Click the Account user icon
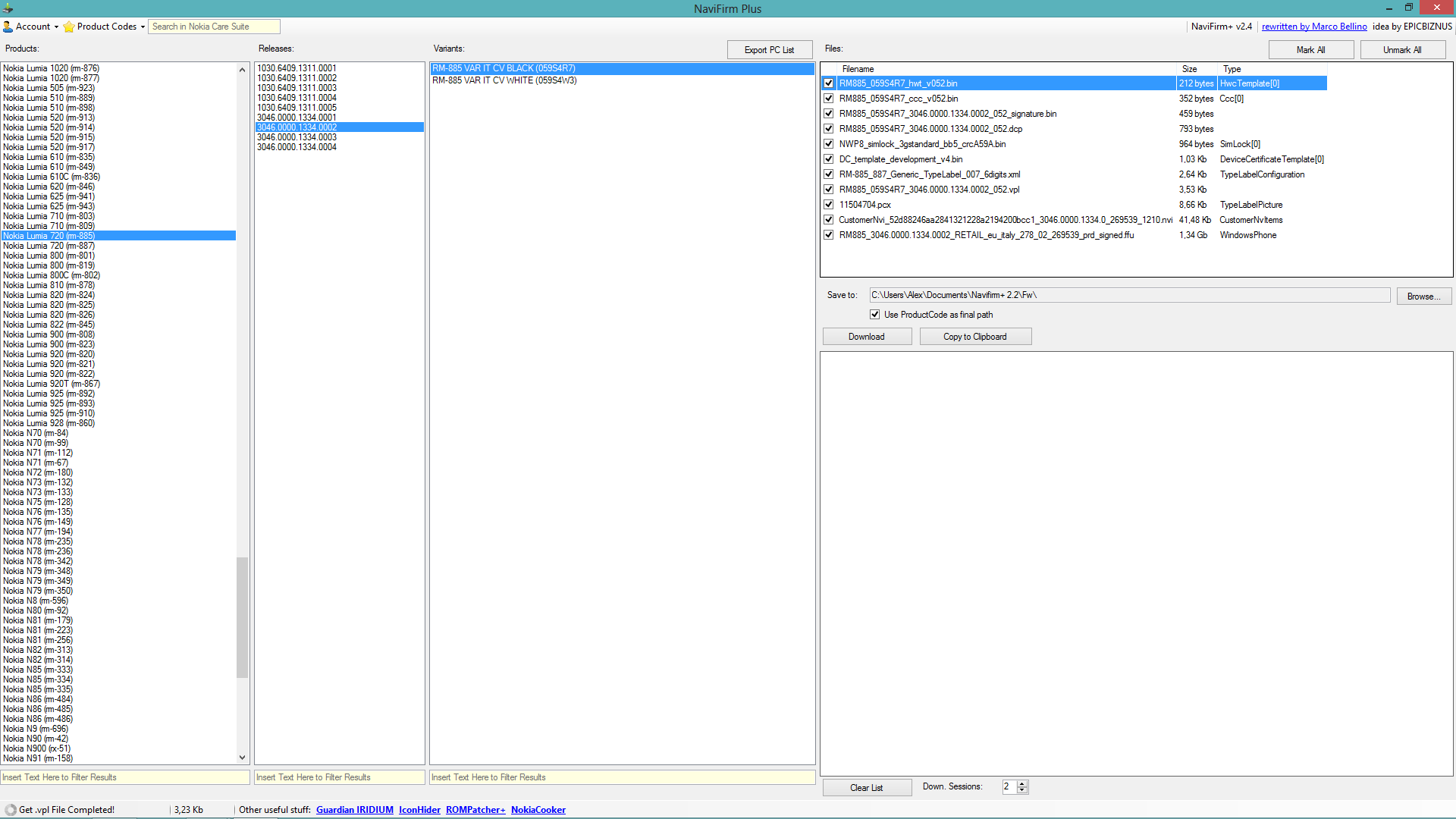The height and width of the screenshot is (819, 1456). coord(8,27)
